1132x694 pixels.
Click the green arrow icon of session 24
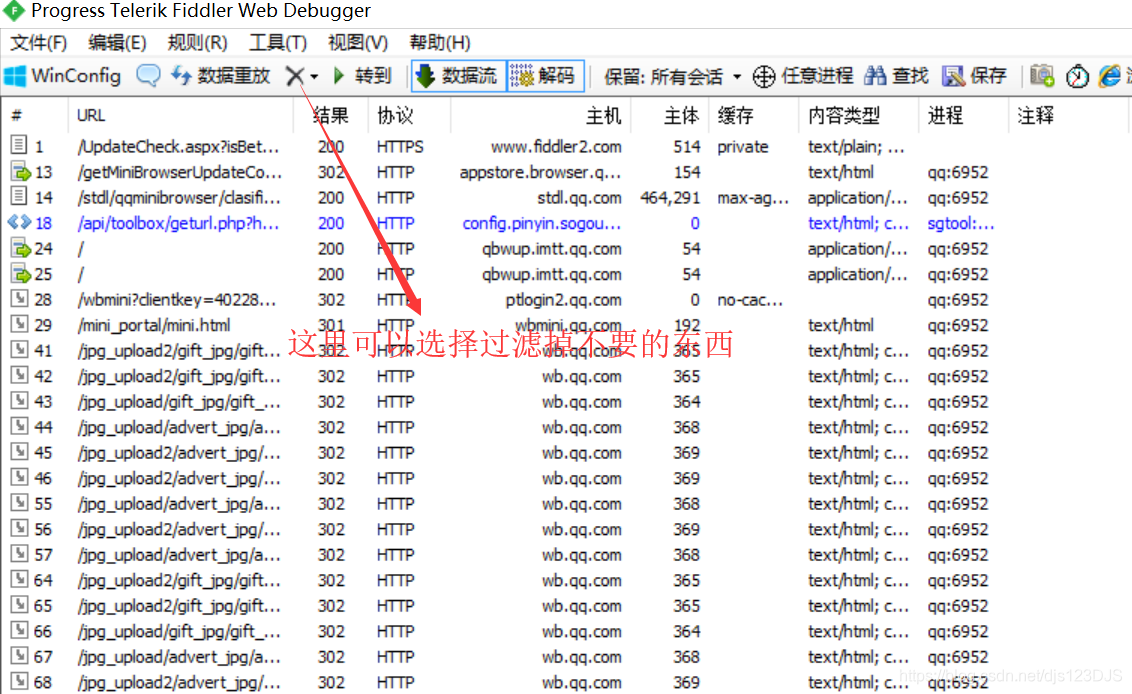tap(21, 248)
